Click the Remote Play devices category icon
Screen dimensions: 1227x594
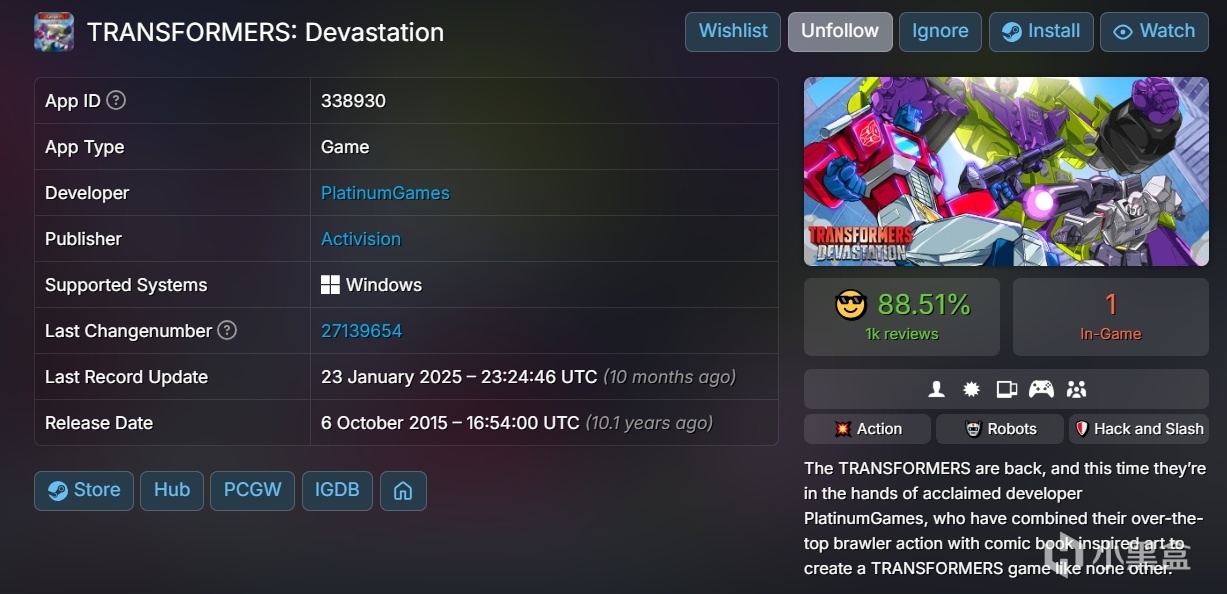1007,390
